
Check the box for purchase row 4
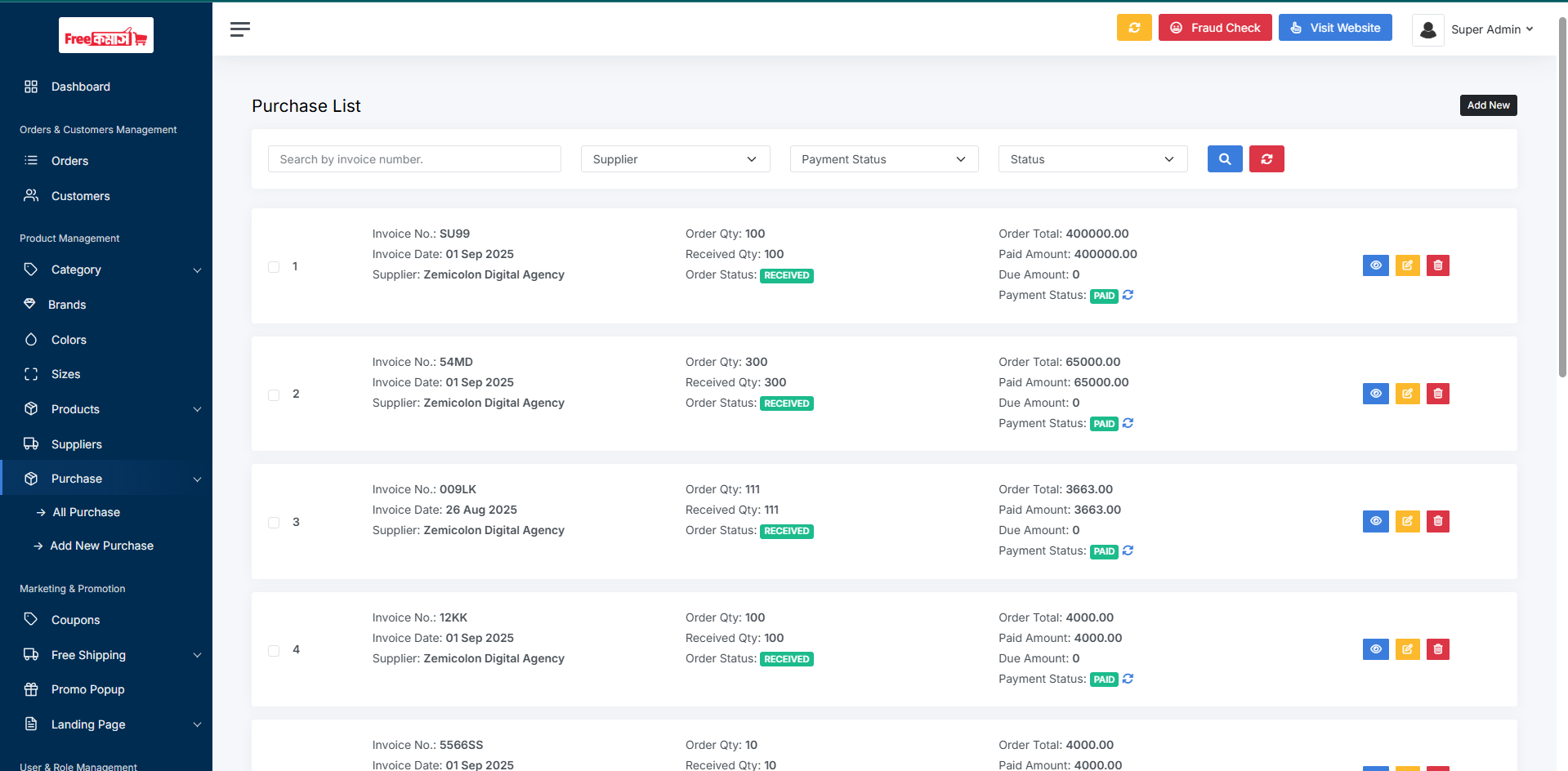click(x=274, y=651)
